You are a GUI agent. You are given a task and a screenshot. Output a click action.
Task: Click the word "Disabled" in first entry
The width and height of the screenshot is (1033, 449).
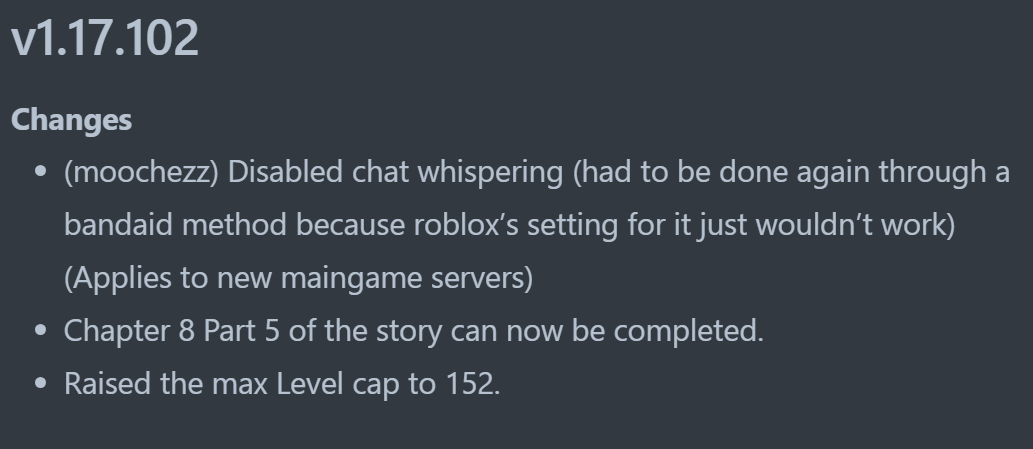285,172
